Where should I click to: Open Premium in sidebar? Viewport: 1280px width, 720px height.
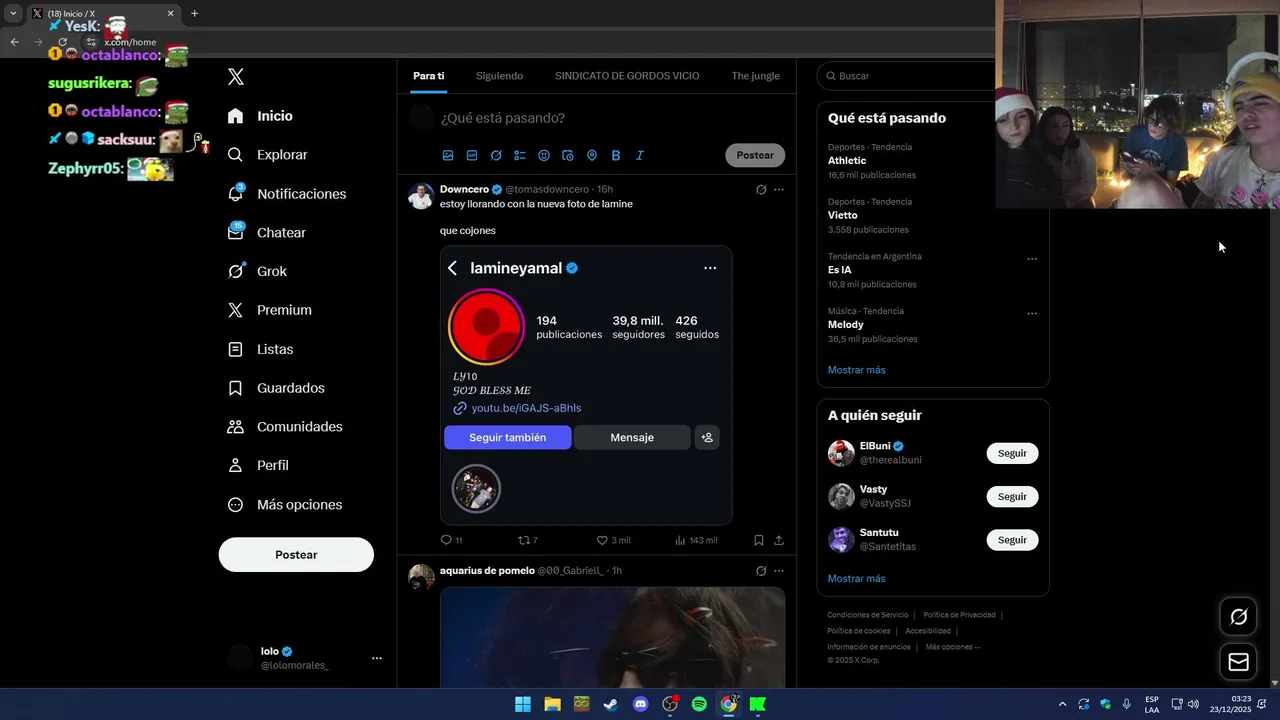(x=271, y=310)
